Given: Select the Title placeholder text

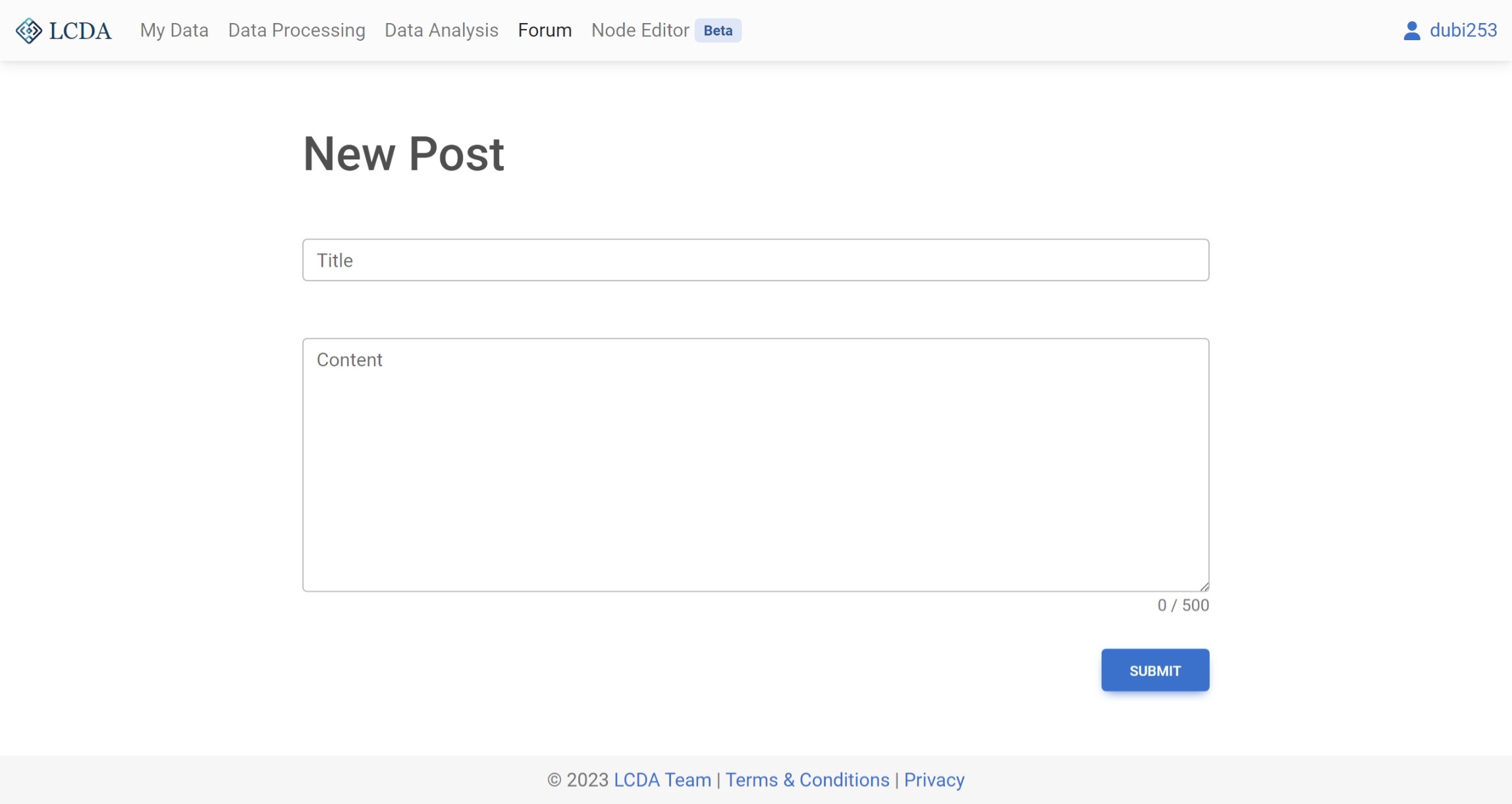Looking at the screenshot, I should (x=335, y=260).
